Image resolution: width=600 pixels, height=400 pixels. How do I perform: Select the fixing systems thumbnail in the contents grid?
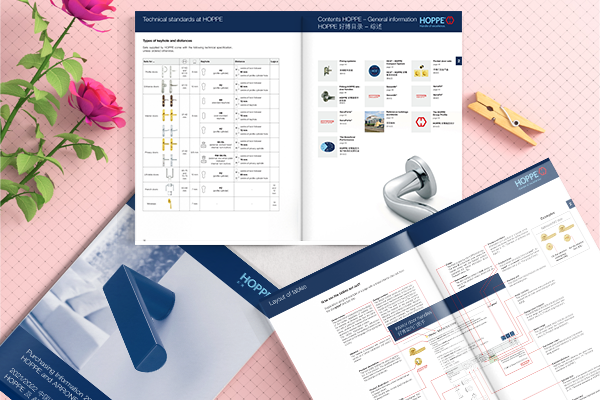(327, 71)
